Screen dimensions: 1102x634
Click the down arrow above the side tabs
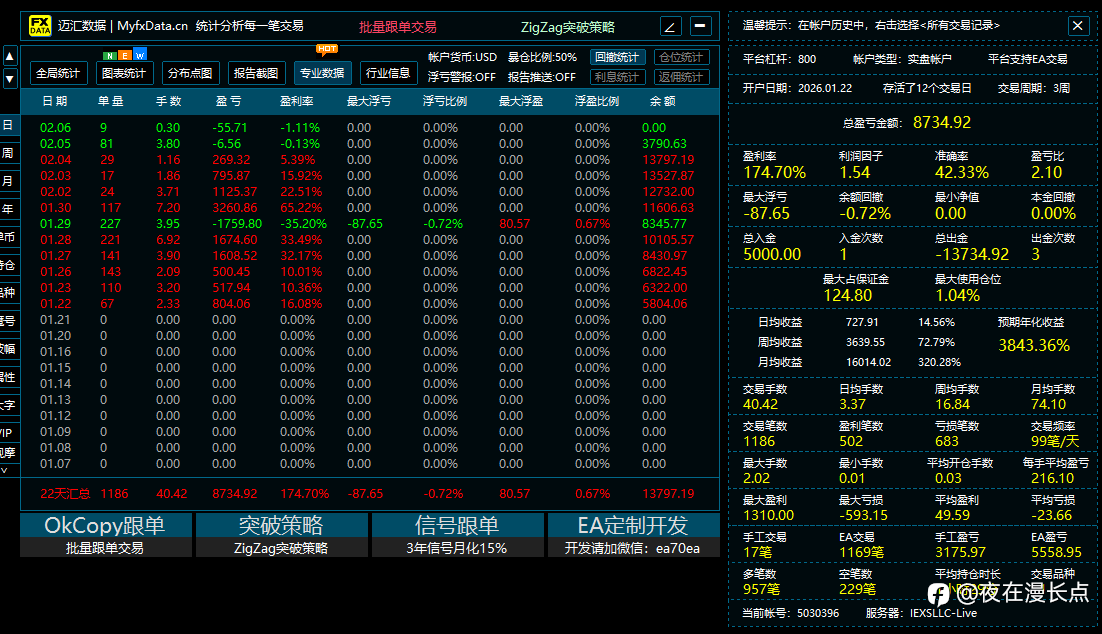pos(10,79)
